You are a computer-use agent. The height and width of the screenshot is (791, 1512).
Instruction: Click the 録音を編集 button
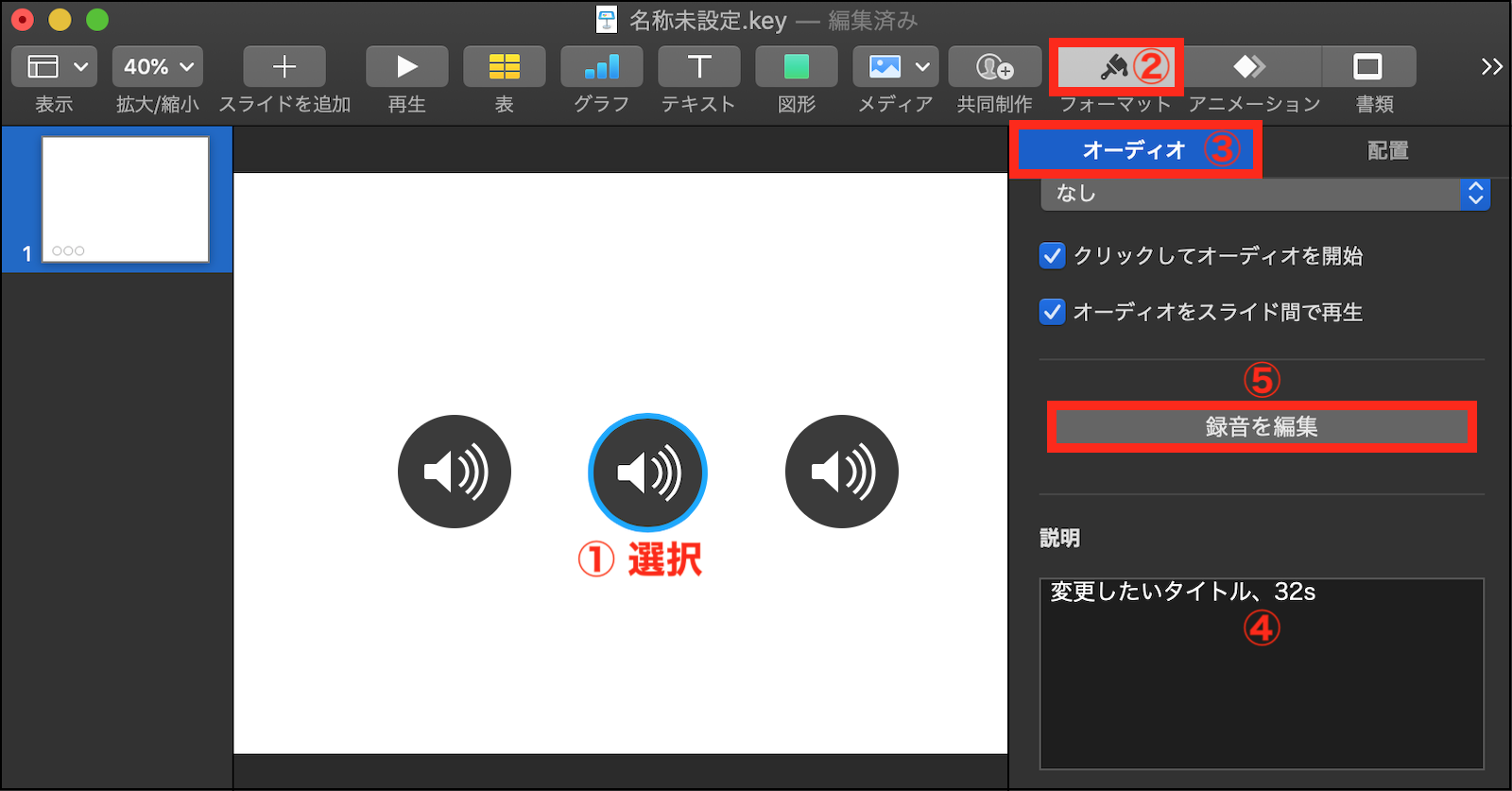pos(1261,427)
